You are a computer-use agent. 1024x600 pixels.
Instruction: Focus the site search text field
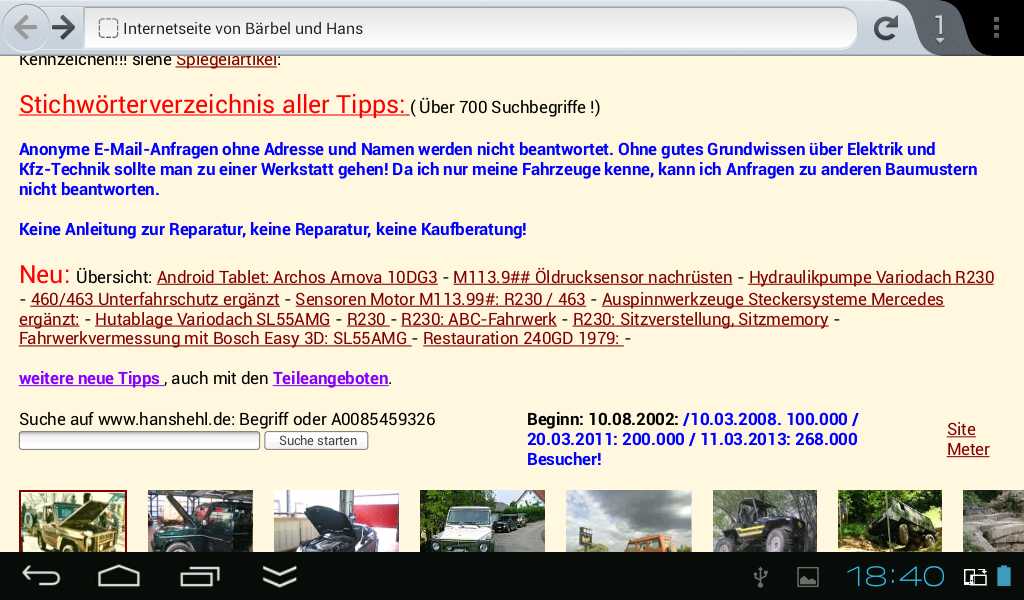[139, 441]
